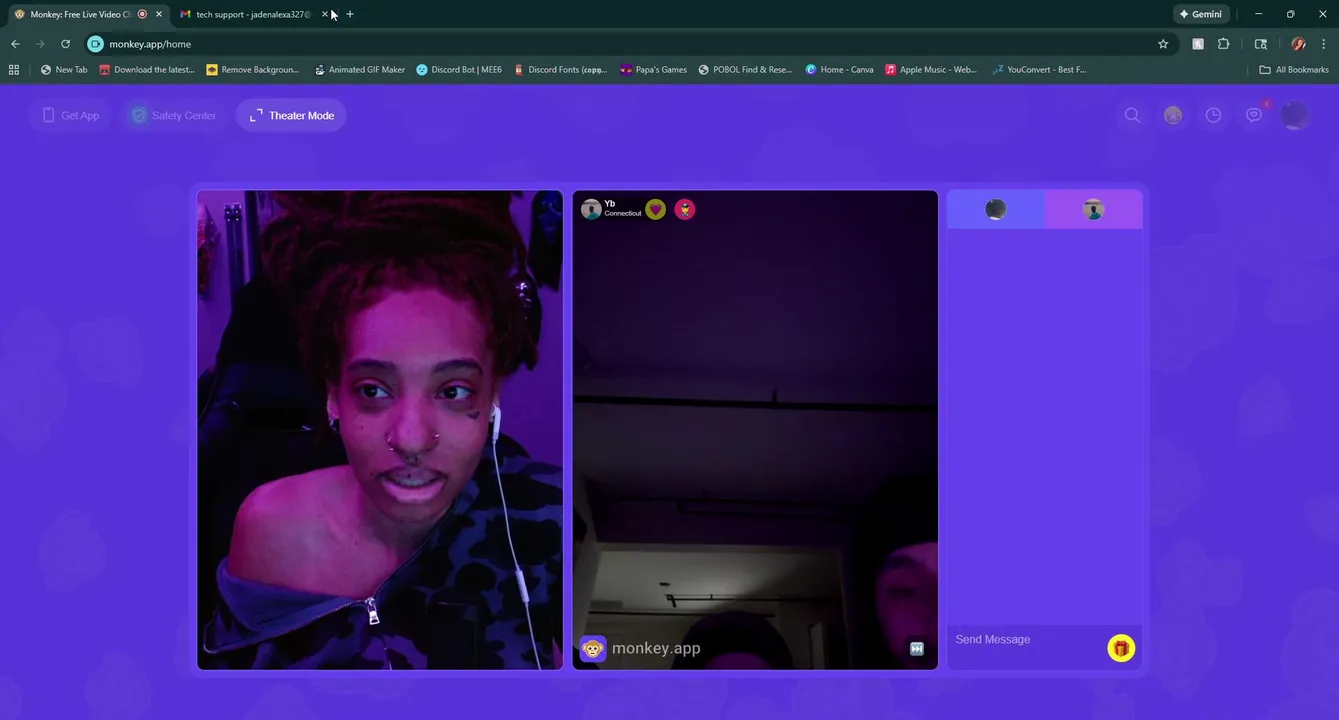The height and width of the screenshot is (720, 1339).
Task: Close the Monkey browser tab
Action: [x=159, y=14]
